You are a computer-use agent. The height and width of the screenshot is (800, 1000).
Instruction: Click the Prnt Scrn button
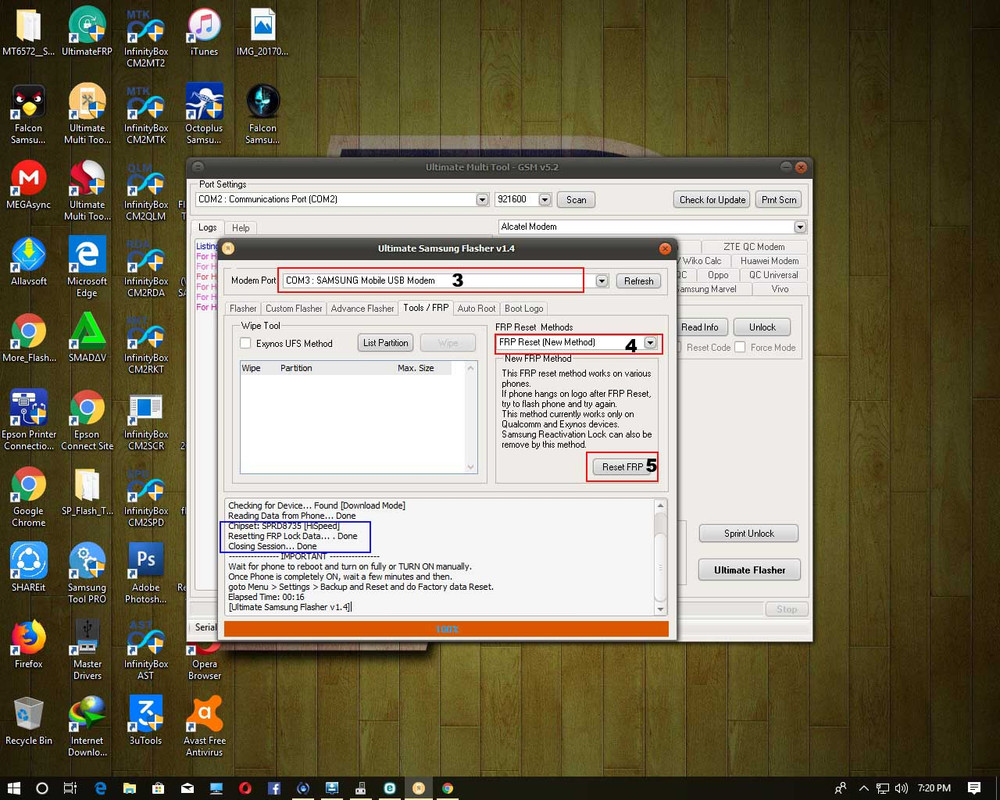779,200
